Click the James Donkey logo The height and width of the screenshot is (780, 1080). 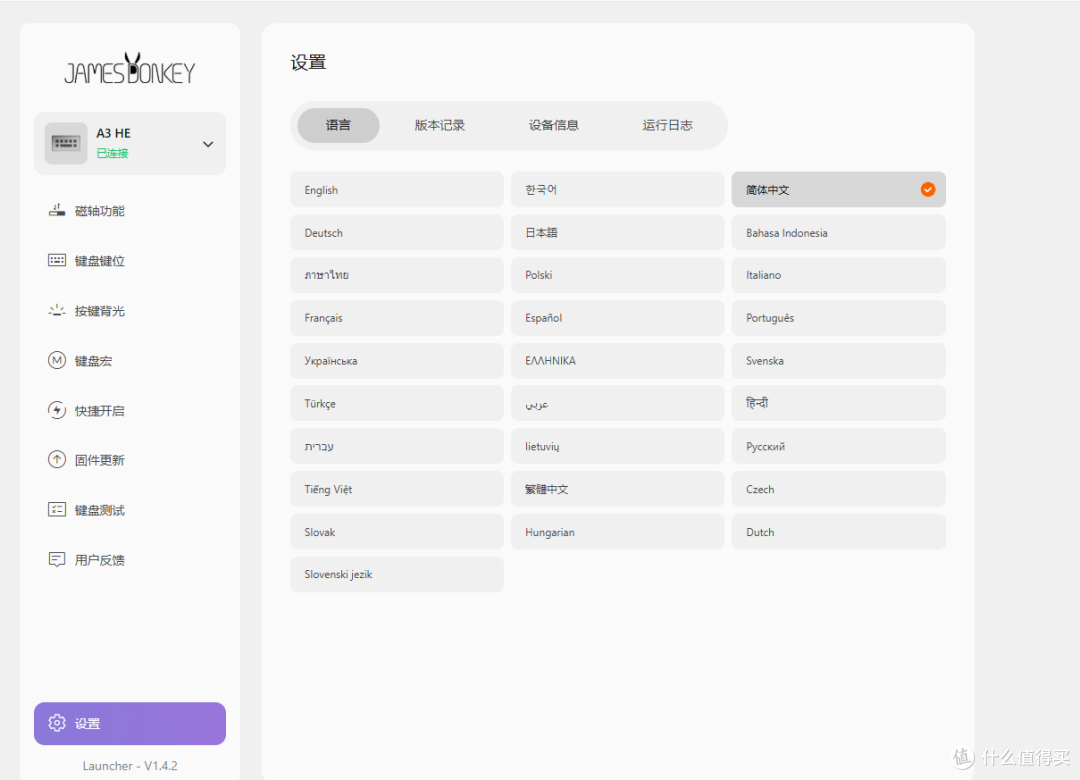coord(129,69)
